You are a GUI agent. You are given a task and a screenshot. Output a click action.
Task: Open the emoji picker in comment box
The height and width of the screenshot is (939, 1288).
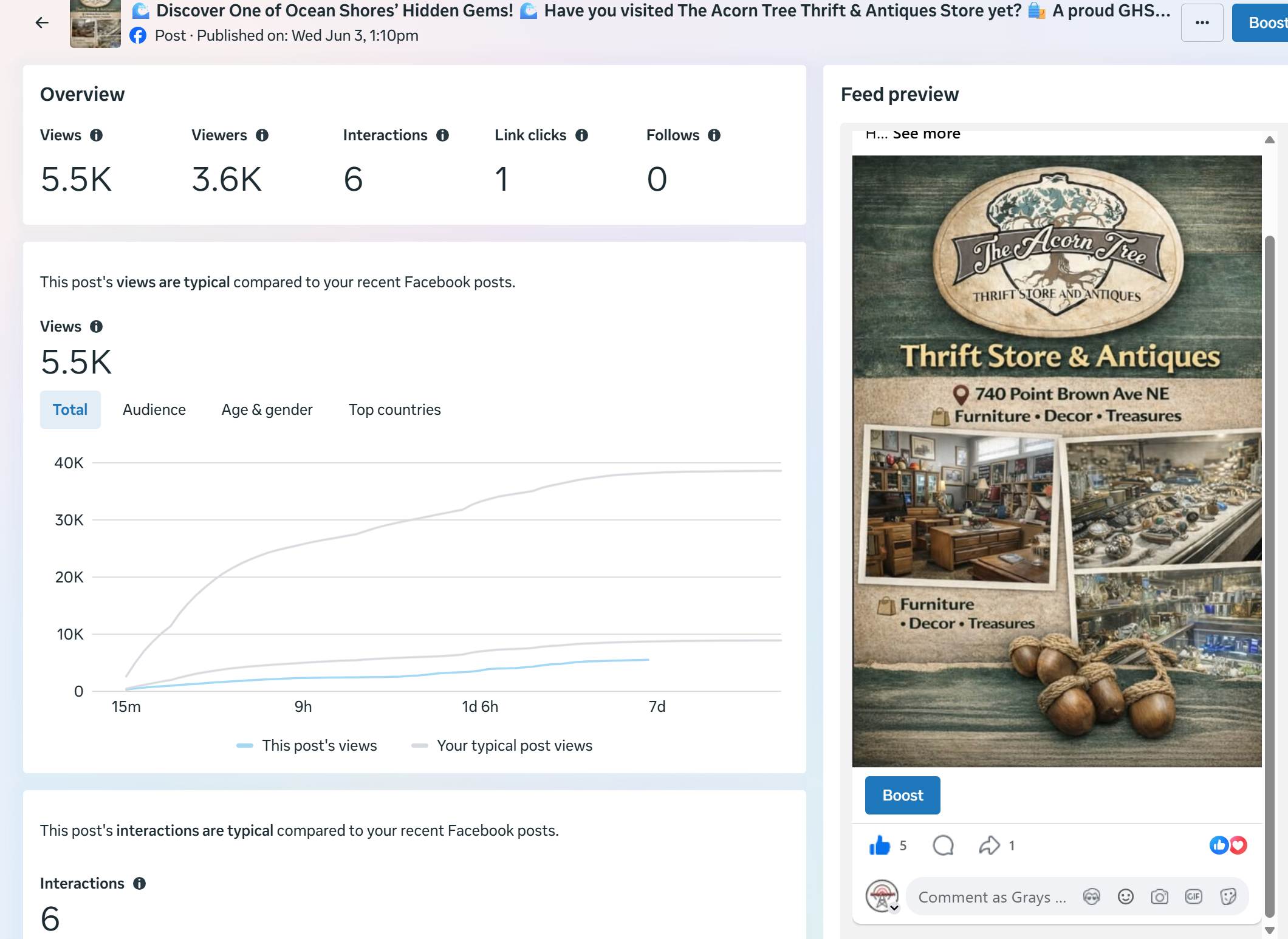1126,896
